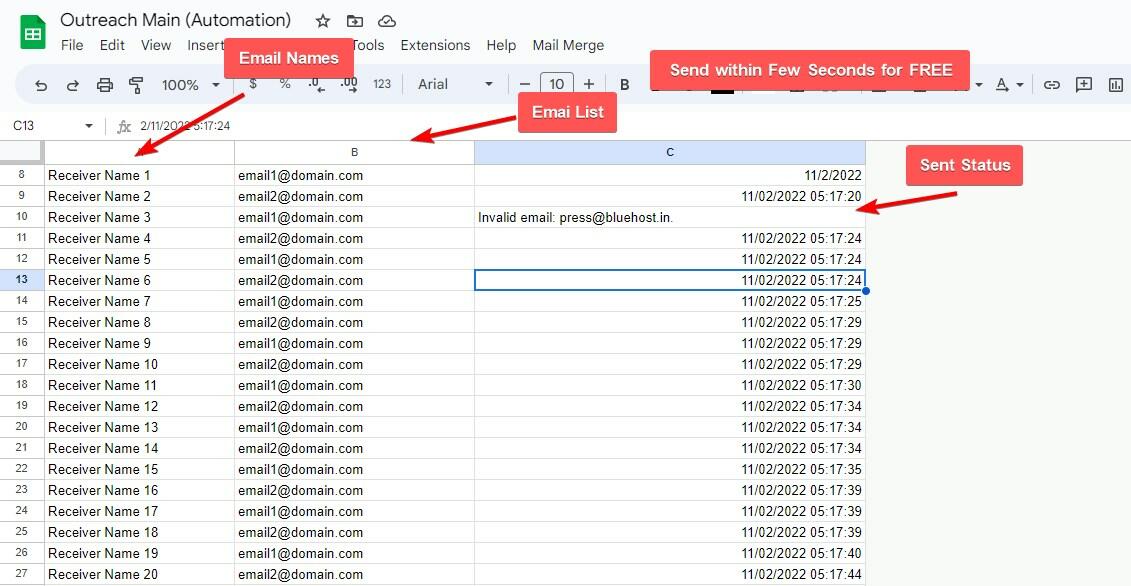Insert a comment
Viewport: 1131px width, 586px height.
(1083, 85)
